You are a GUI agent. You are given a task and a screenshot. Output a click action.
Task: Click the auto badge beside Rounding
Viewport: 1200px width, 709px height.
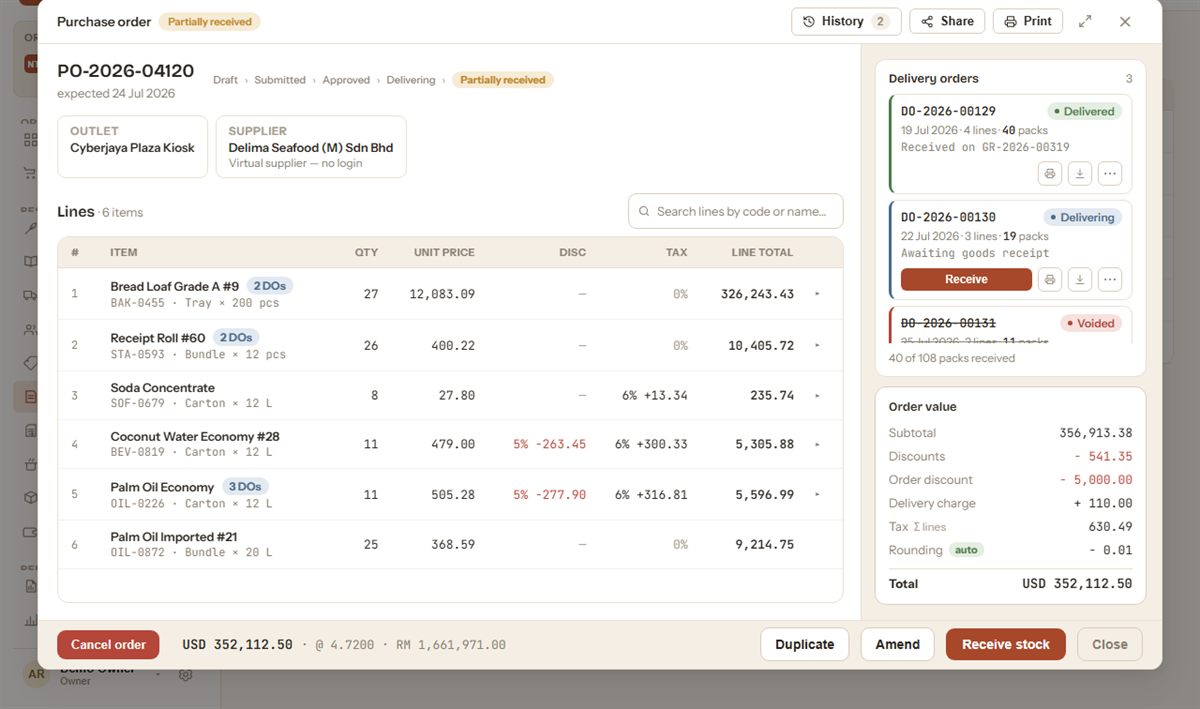[966, 550]
